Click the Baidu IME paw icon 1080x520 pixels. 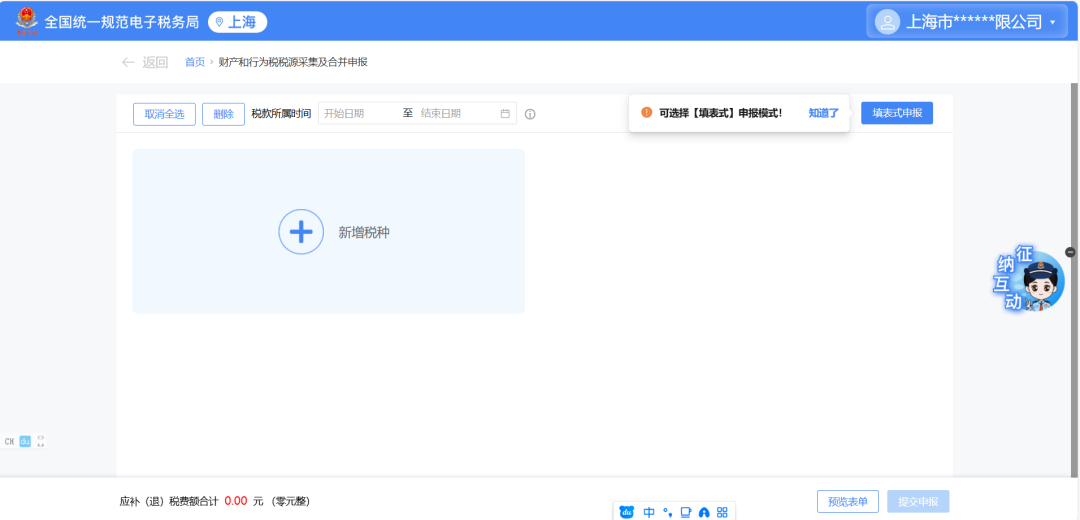coord(627,512)
